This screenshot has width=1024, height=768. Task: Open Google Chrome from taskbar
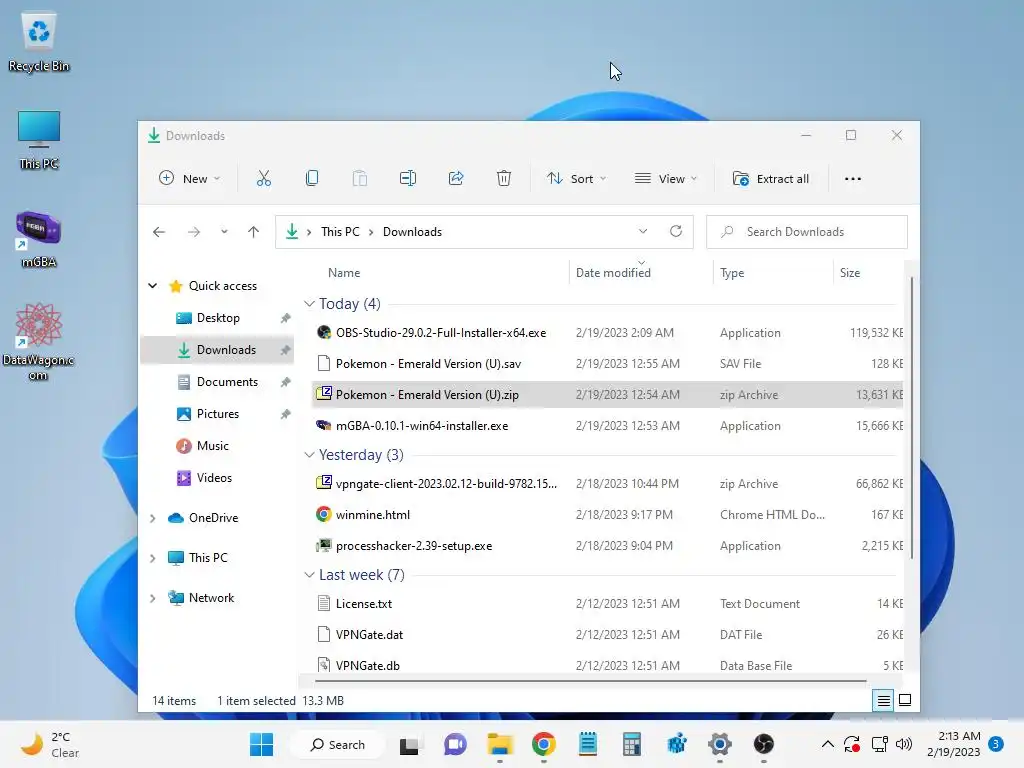pos(543,744)
